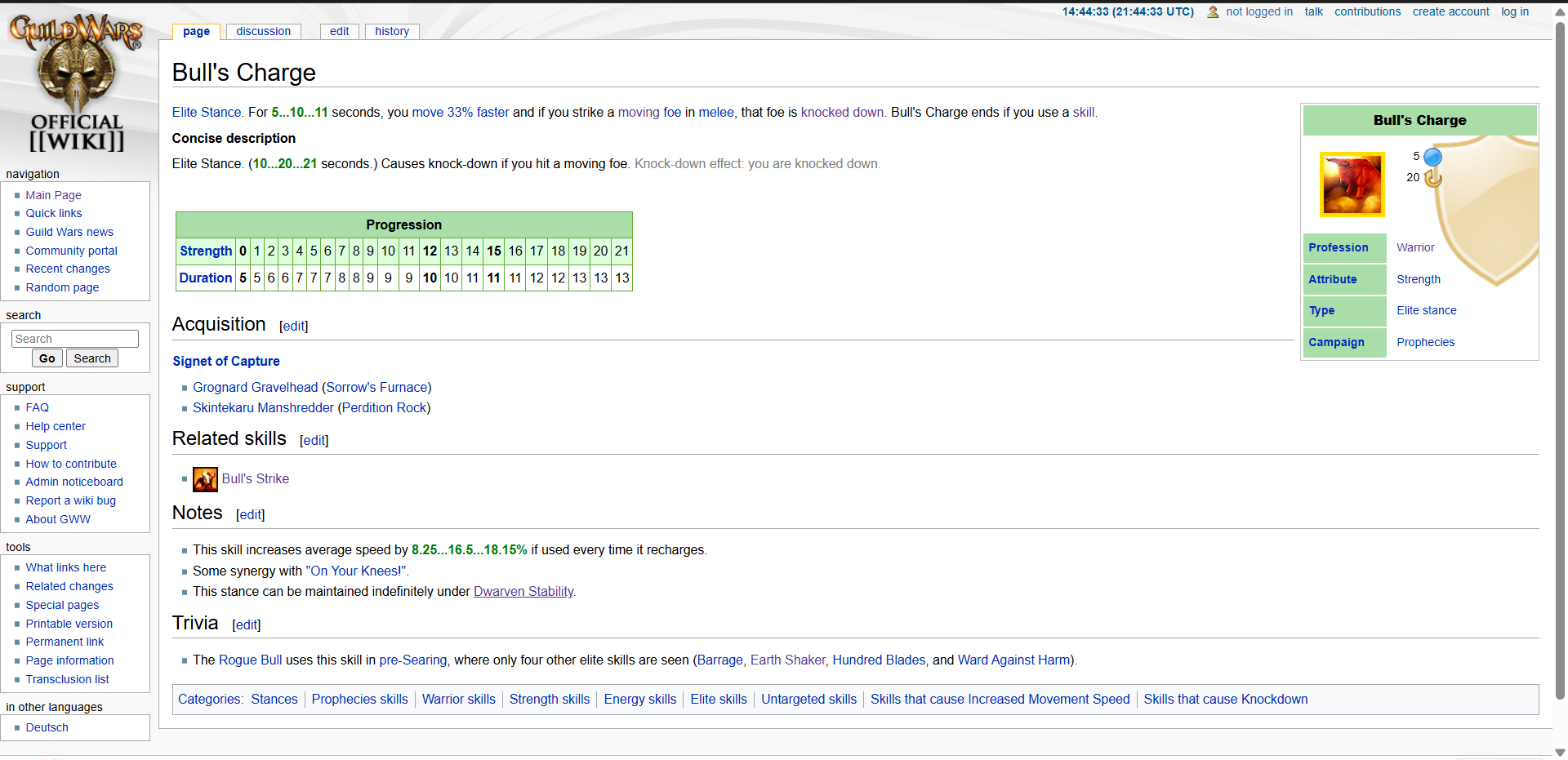Open What links here
The width and height of the screenshot is (1568, 760).
coord(65,567)
